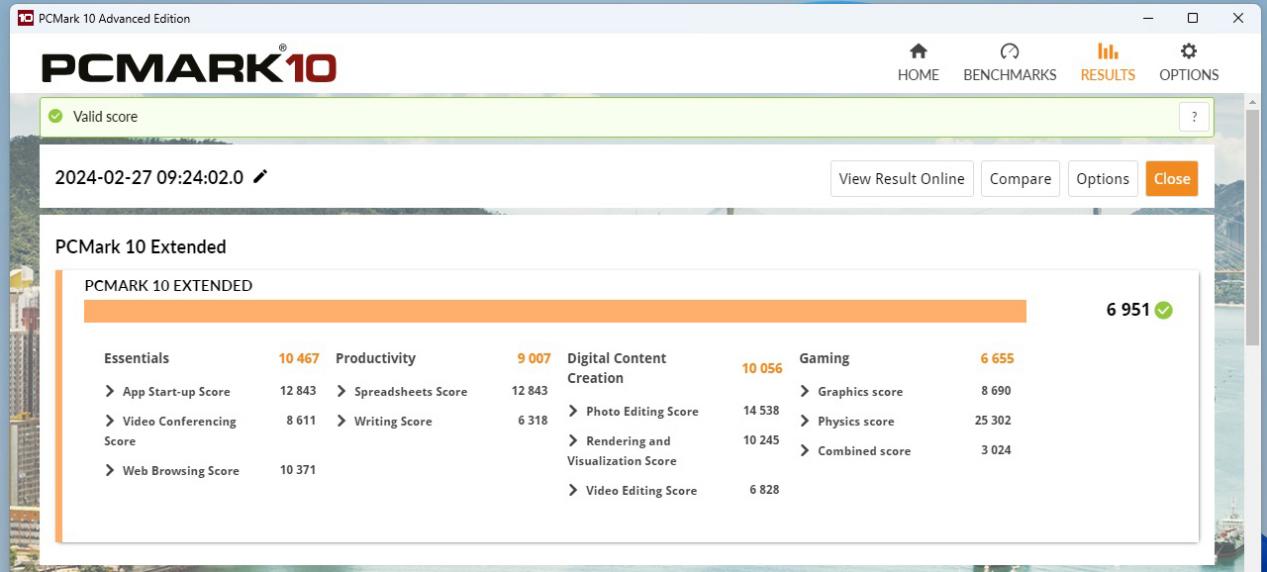Click the question mark help icon
This screenshot has width=1267, height=572.
click(1194, 117)
